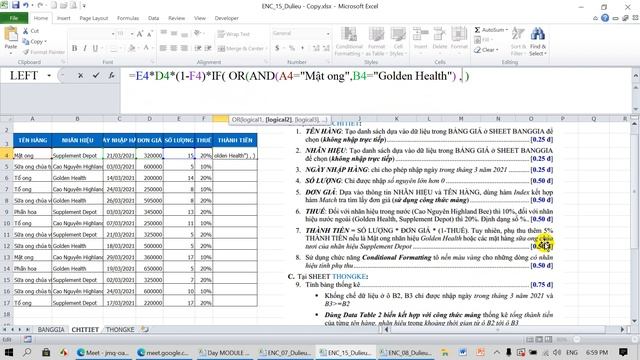Click the logical2 argument in the OR tooltip

click(279, 120)
